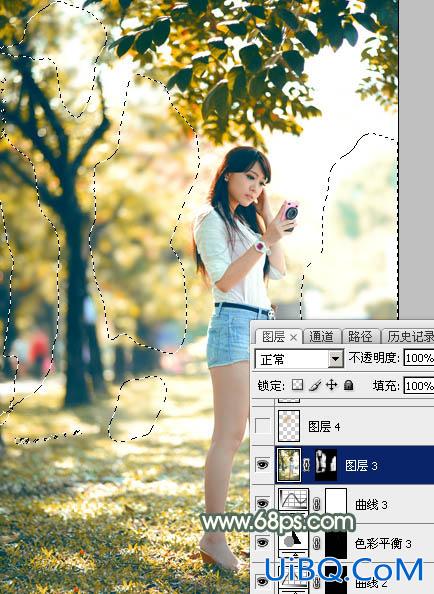This screenshot has height=594, width=434.
Task: Click the 不透明度 opacity value field
Action: pyautogui.click(x=418, y=358)
